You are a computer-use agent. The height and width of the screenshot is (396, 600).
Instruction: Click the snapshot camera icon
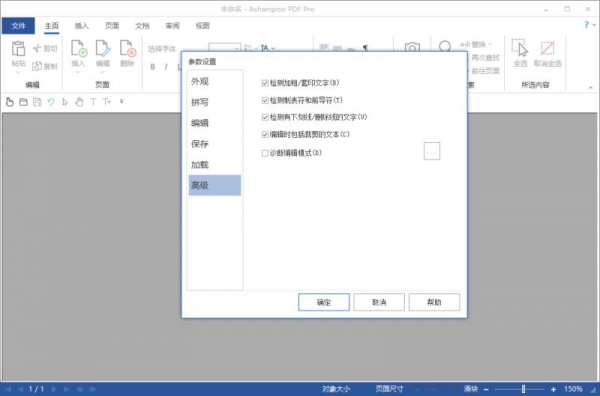pyautogui.click(x=412, y=47)
